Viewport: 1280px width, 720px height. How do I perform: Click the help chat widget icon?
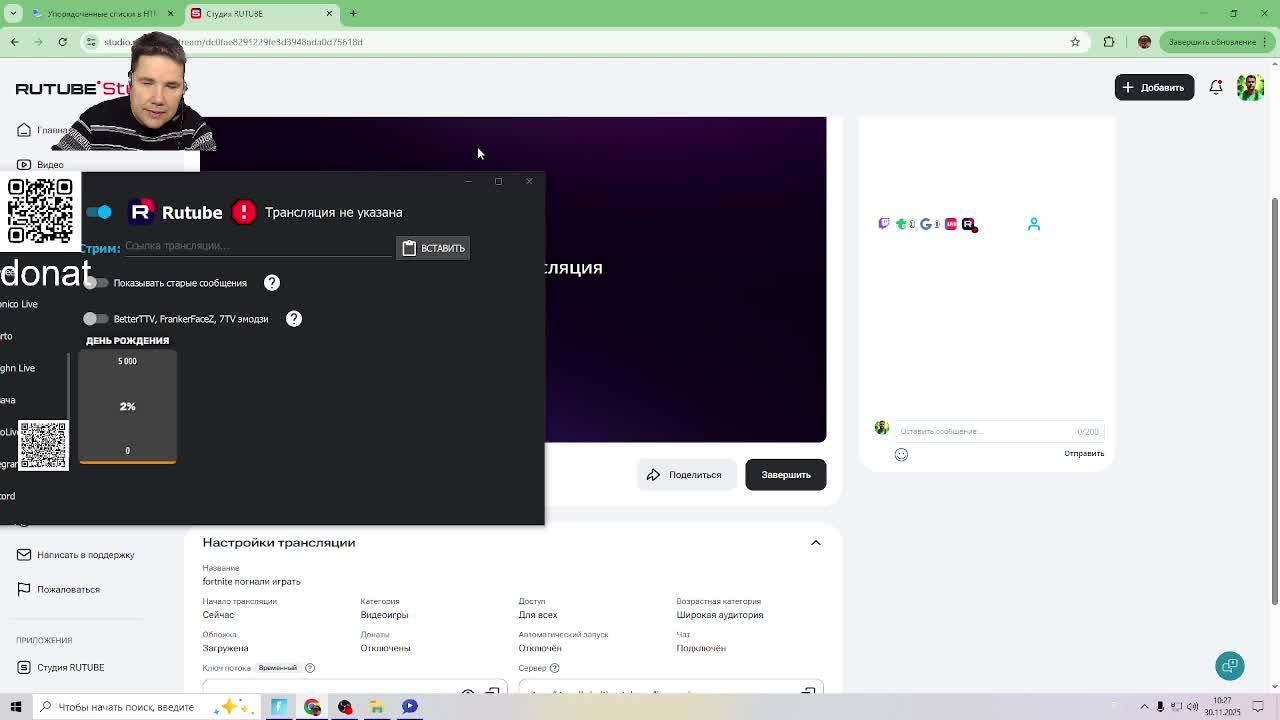tap(1230, 666)
